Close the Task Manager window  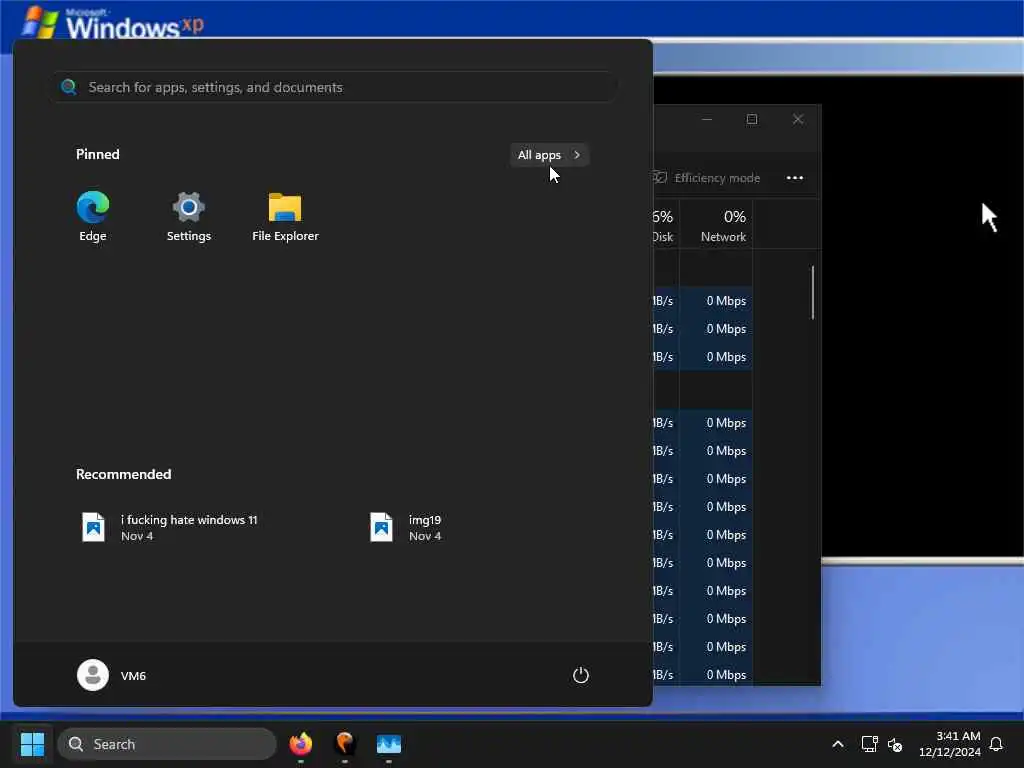coord(798,119)
